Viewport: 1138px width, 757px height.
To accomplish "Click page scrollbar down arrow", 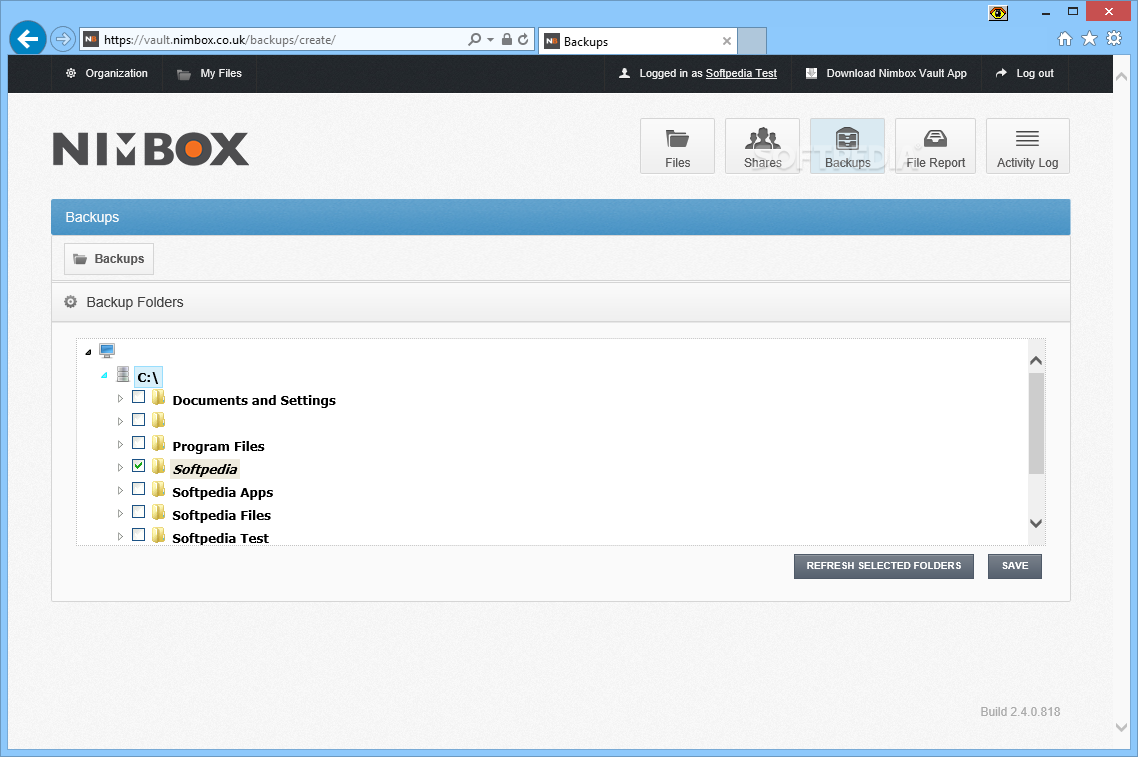I will click(x=1121, y=727).
